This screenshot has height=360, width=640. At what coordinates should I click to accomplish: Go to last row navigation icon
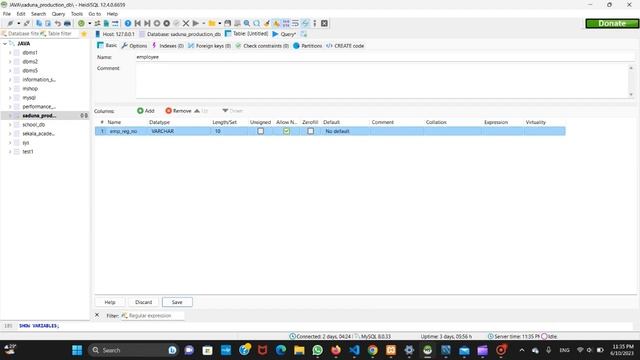pyautogui.click(x=147, y=24)
